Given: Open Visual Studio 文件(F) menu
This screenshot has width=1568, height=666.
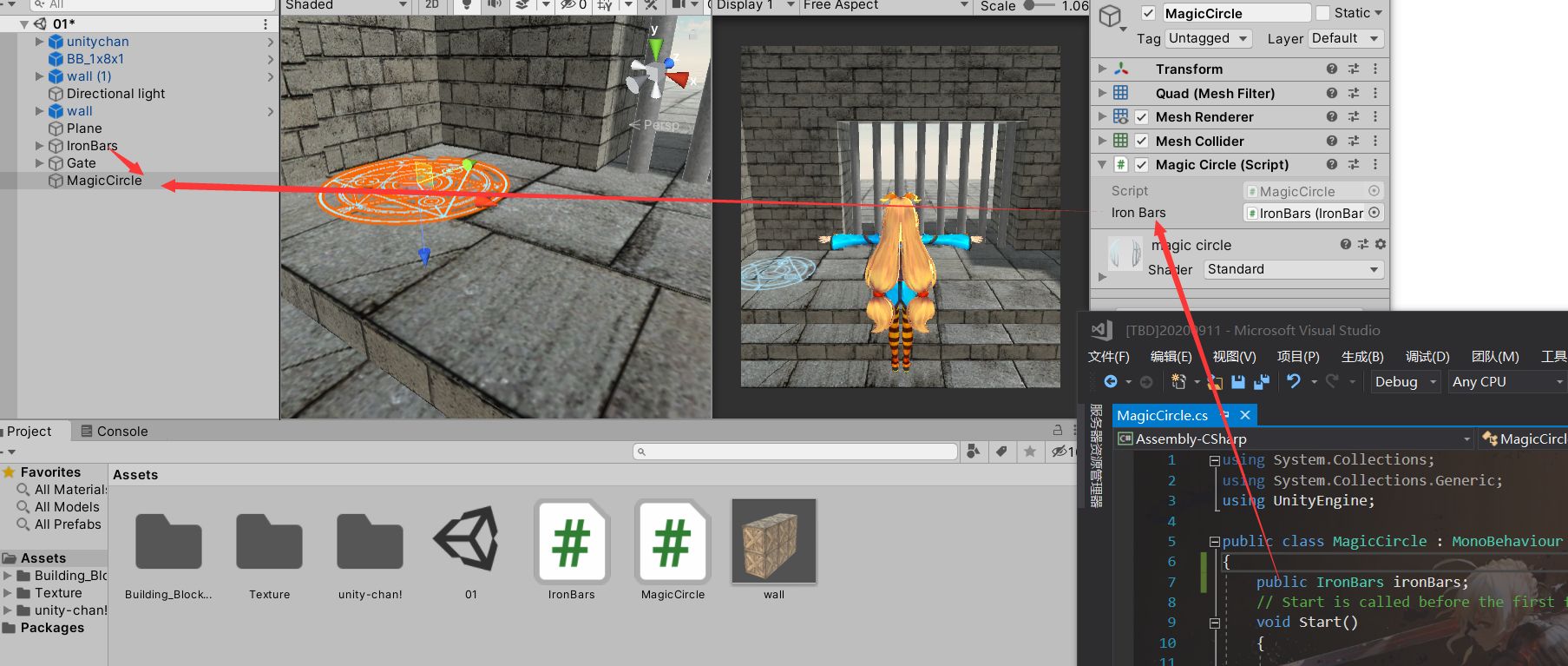Looking at the screenshot, I should click(x=1108, y=357).
